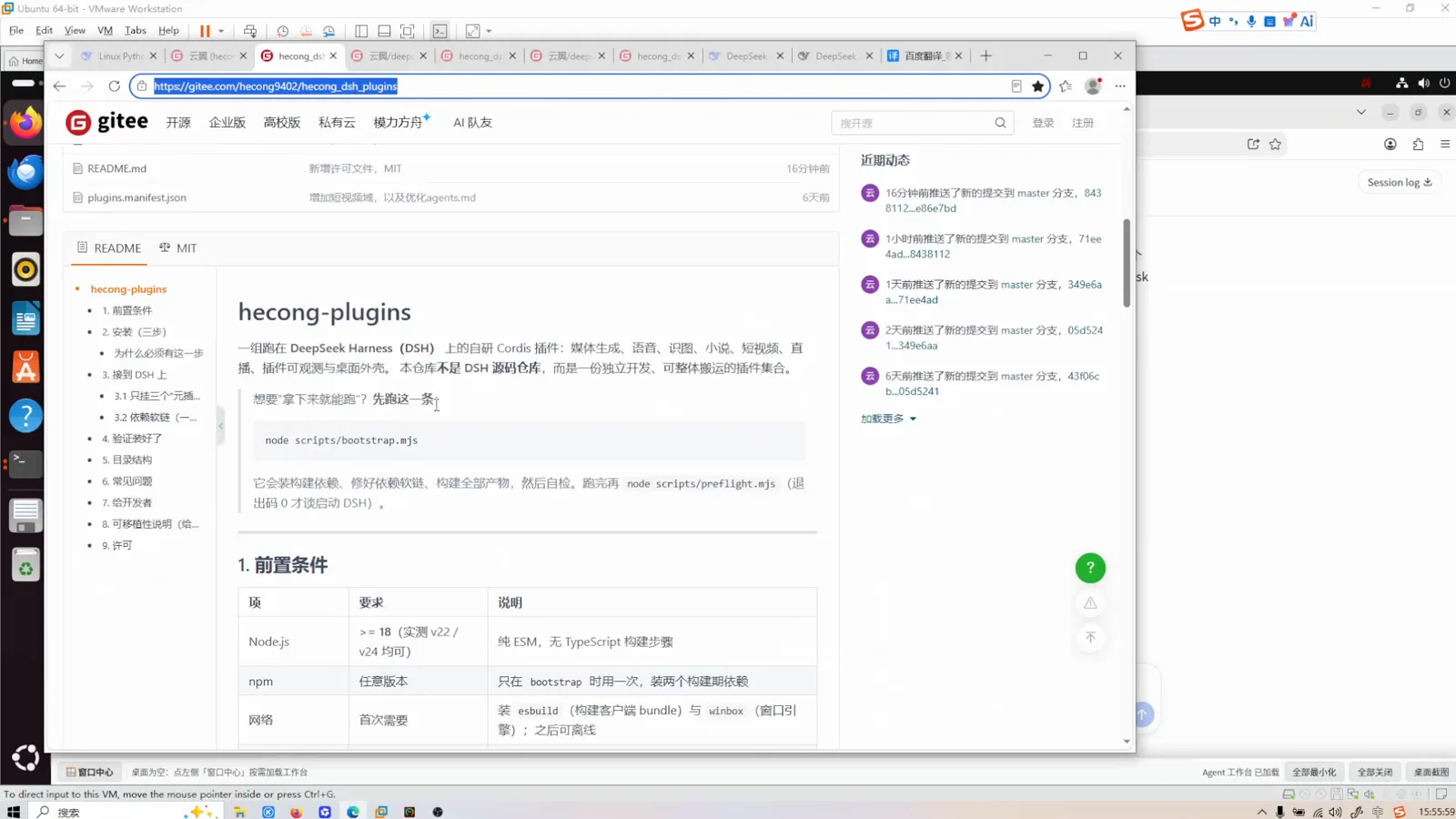Image resolution: width=1456 pixels, height=819 pixels.
Task: Open VMware VM menu
Action: [106, 30]
